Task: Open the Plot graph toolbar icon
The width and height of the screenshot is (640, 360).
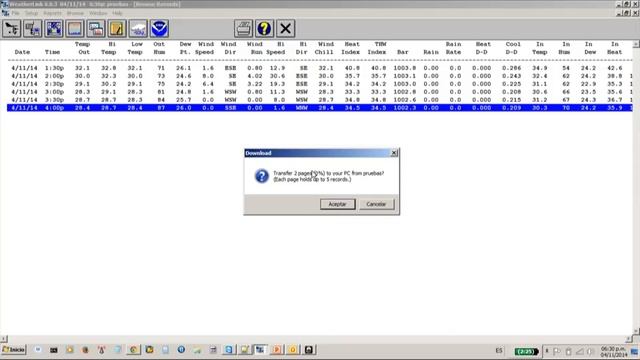Action: [75, 29]
